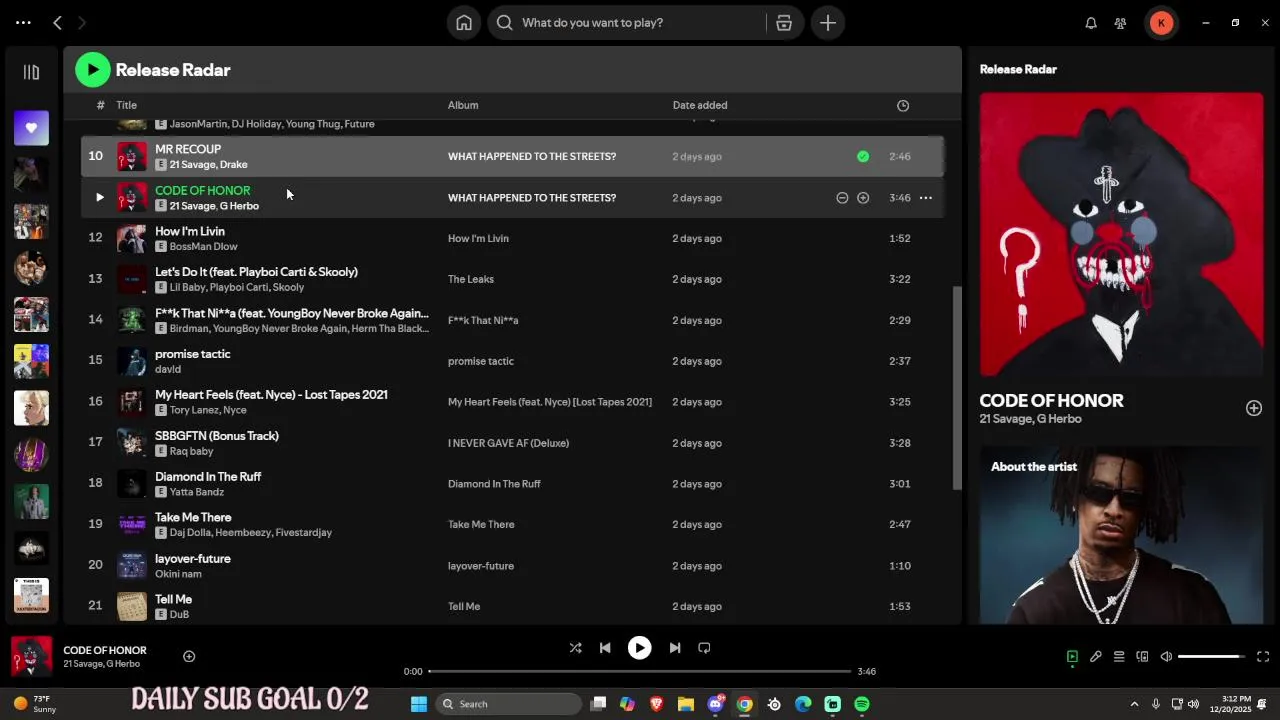Hide CODE OF HONOR using the minus circle icon
This screenshot has width=1280, height=720.
pos(842,198)
